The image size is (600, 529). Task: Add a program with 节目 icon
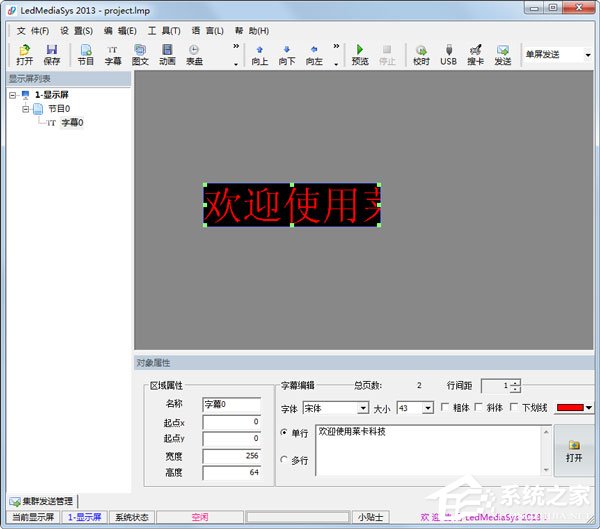[x=86, y=54]
